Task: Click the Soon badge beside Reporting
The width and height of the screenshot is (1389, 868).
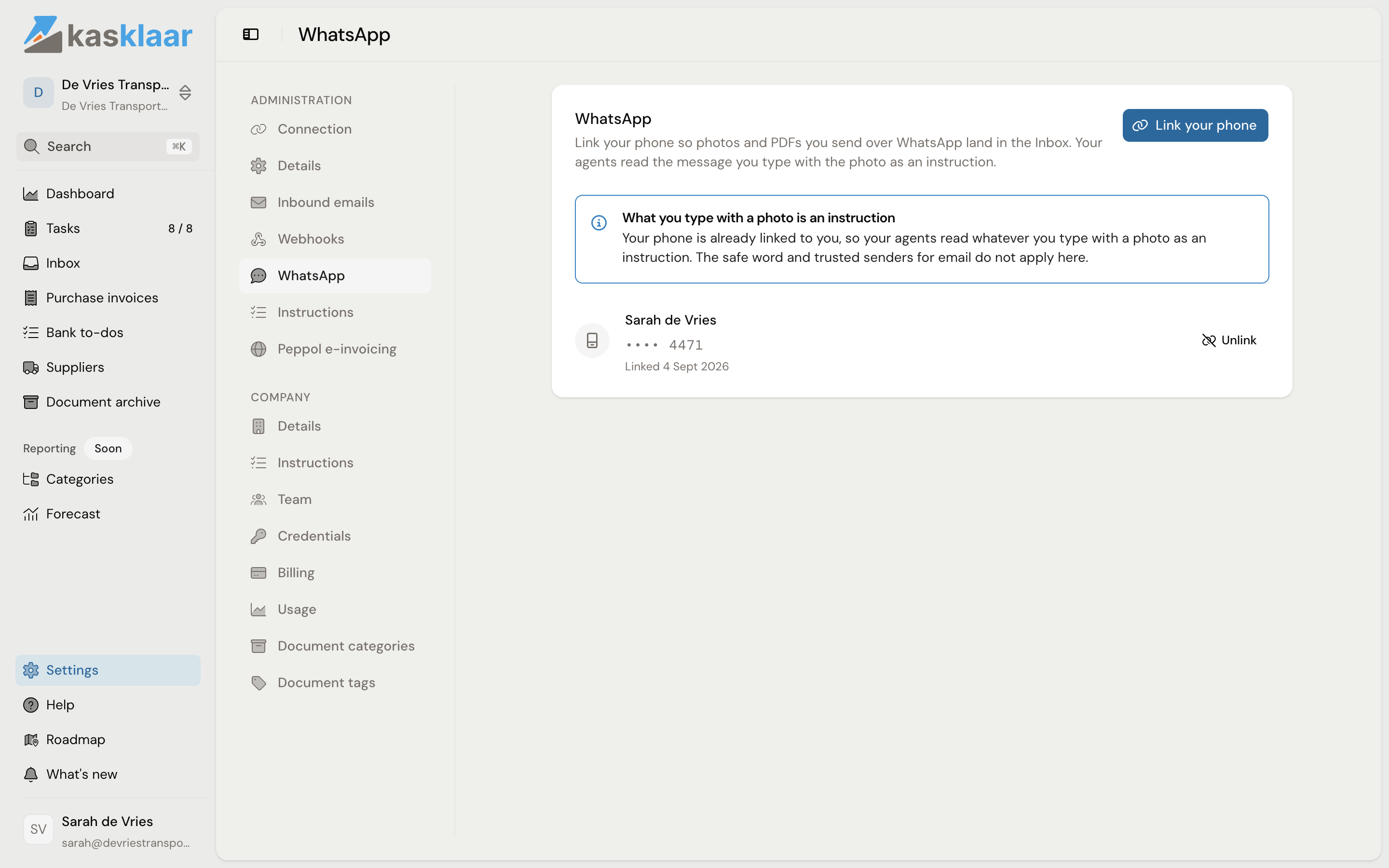Action: pyautogui.click(x=108, y=448)
